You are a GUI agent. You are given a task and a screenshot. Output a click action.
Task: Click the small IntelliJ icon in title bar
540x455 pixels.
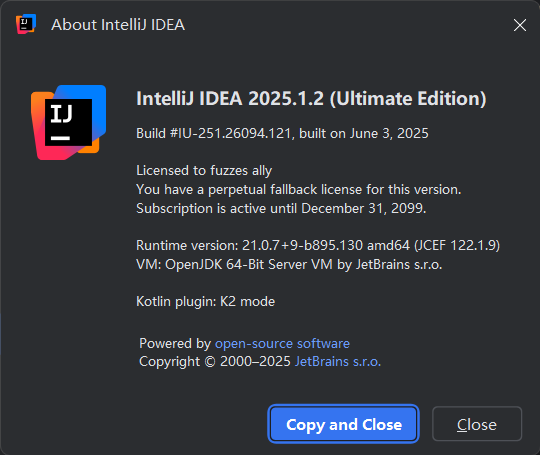tap(26, 24)
